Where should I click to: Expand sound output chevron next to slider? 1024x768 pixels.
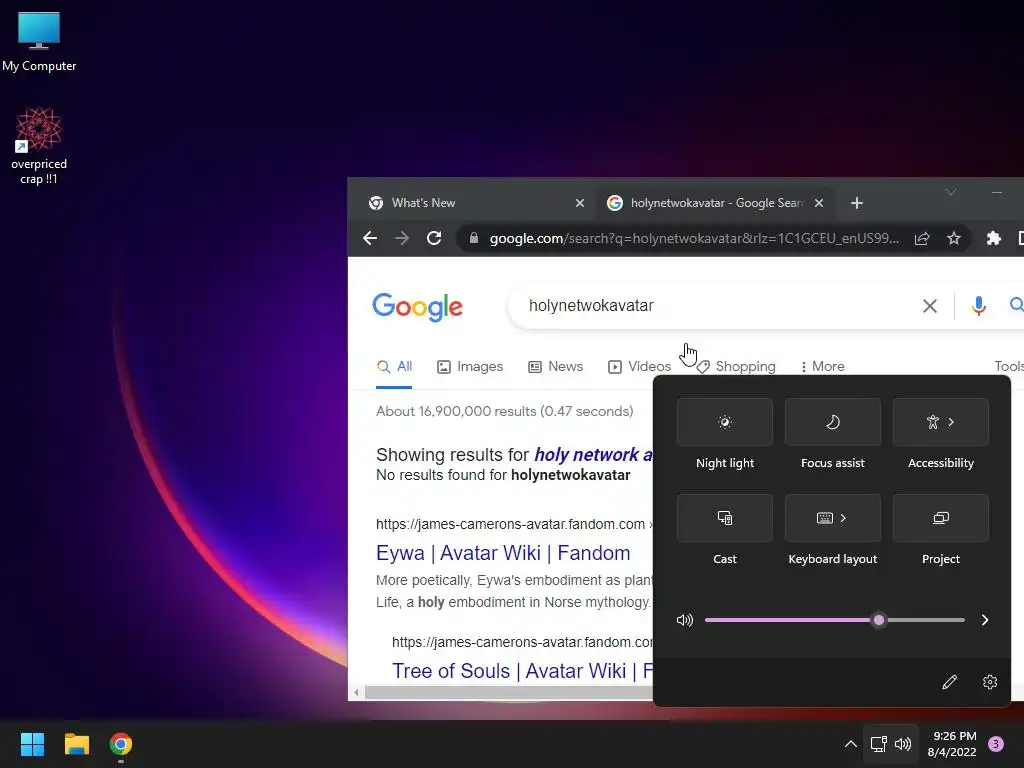pyautogui.click(x=985, y=620)
